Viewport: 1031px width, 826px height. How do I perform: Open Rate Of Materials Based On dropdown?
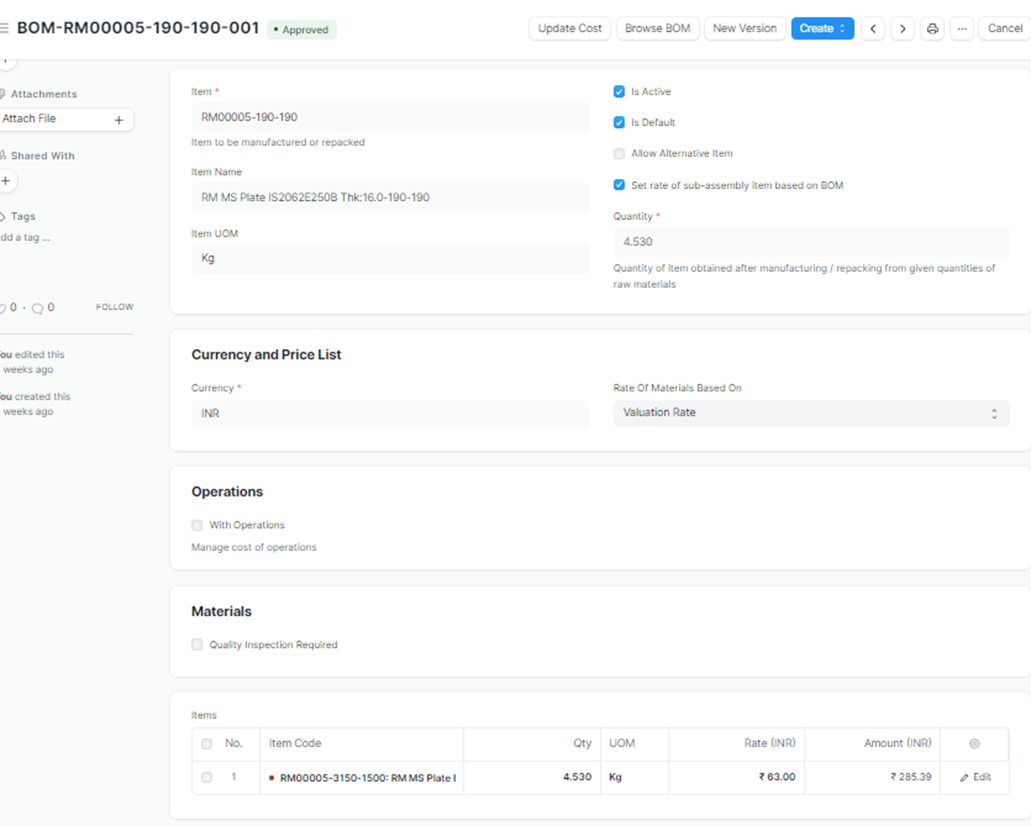(810, 413)
